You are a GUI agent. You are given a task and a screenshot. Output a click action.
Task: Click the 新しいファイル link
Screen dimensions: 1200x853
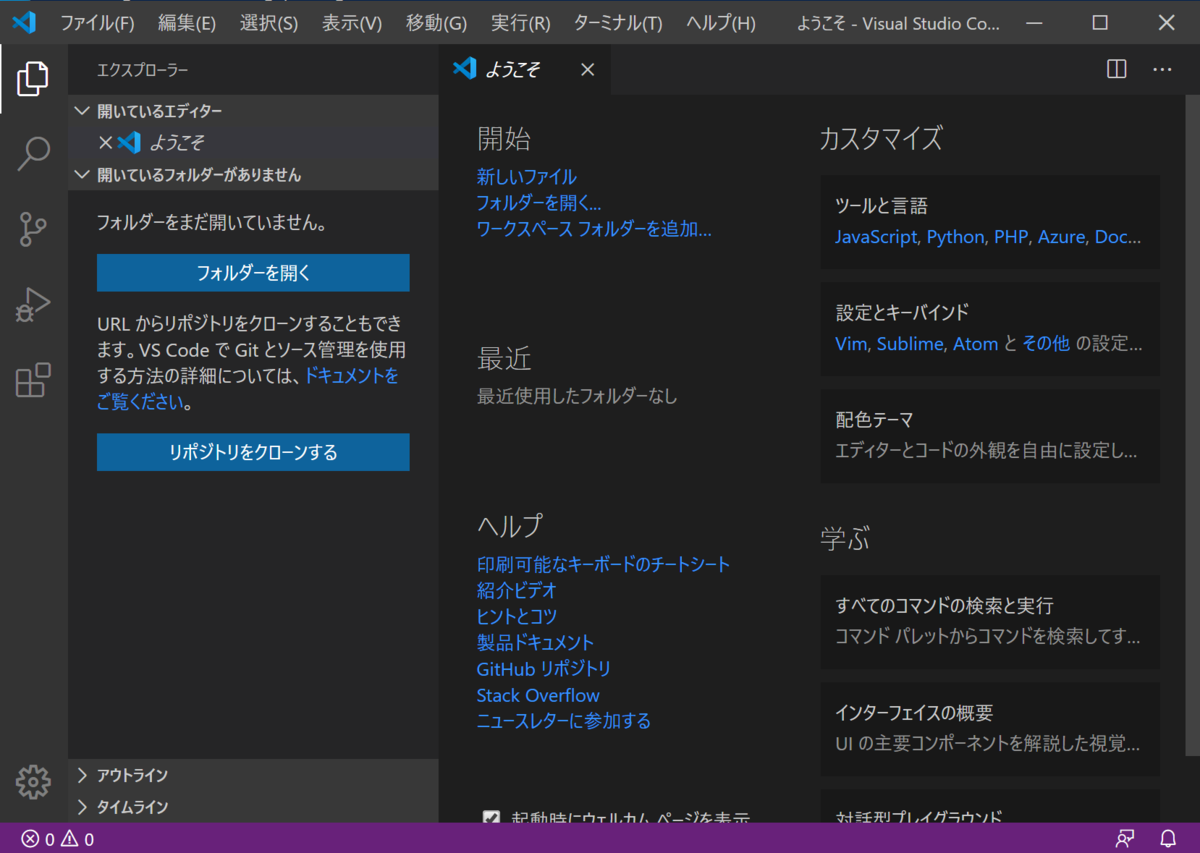click(527, 177)
